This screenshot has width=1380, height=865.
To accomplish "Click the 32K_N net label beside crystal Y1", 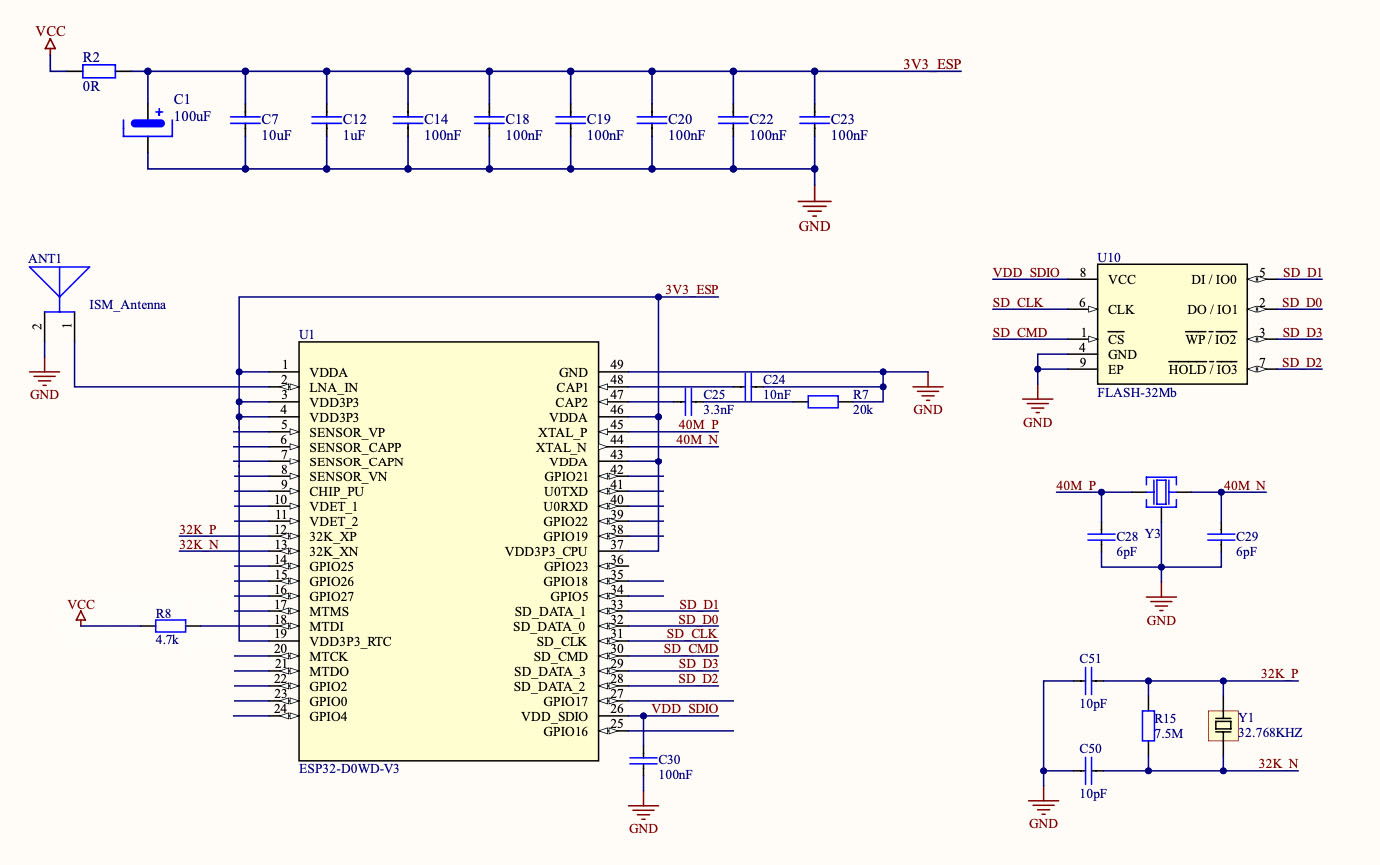I will click(x=1279, y=763).
